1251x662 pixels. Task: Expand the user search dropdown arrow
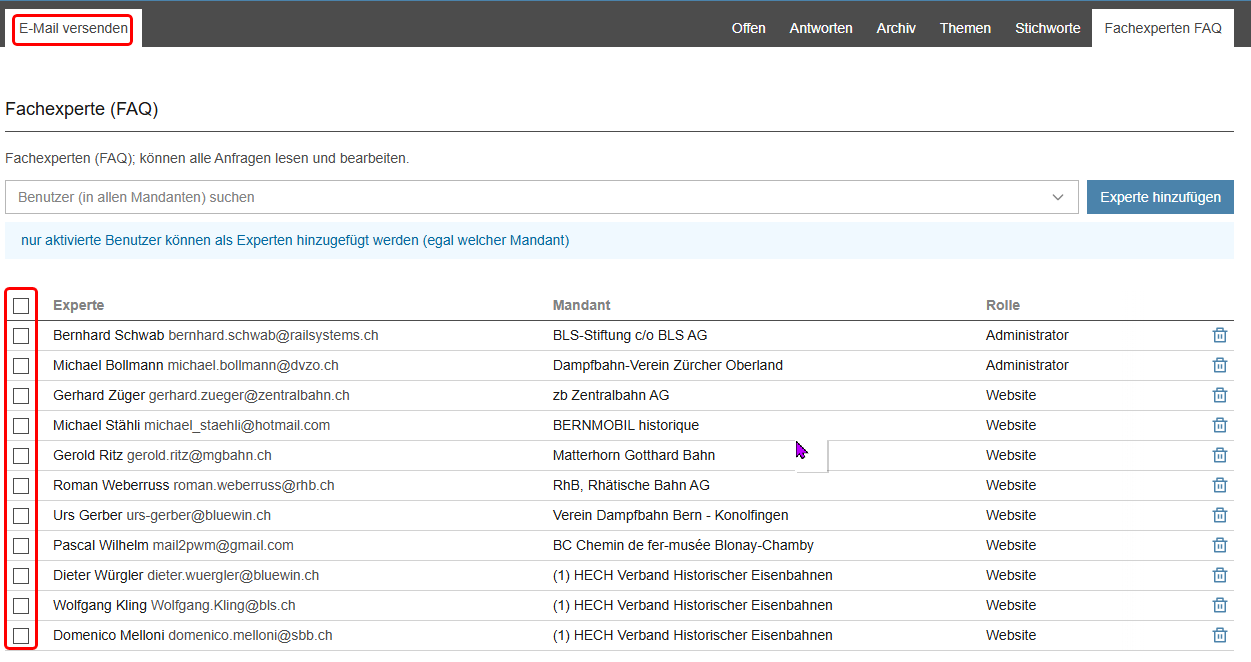(1058, 197)
